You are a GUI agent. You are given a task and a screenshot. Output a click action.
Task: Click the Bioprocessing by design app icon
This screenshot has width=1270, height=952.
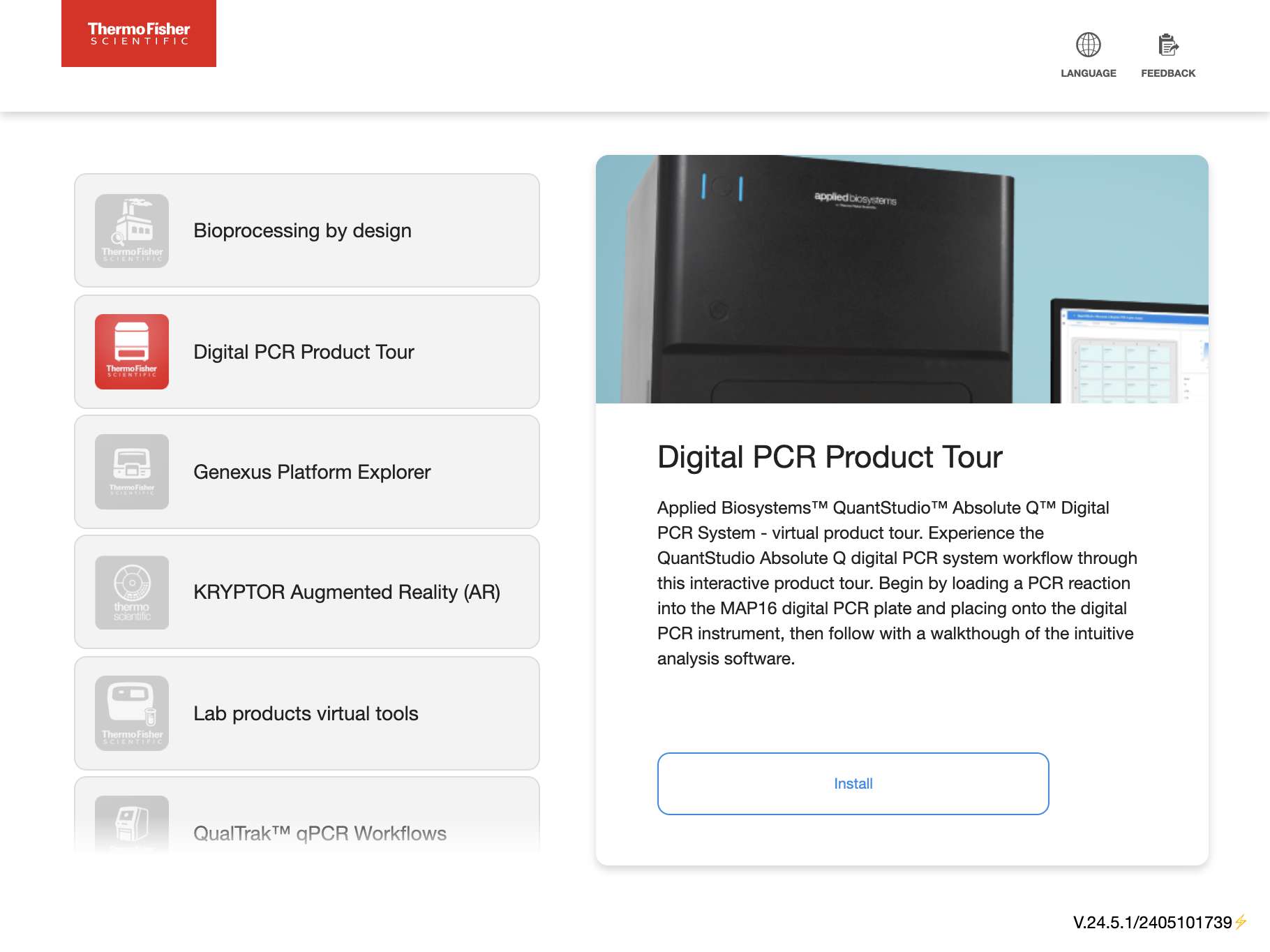click(132, 231)
